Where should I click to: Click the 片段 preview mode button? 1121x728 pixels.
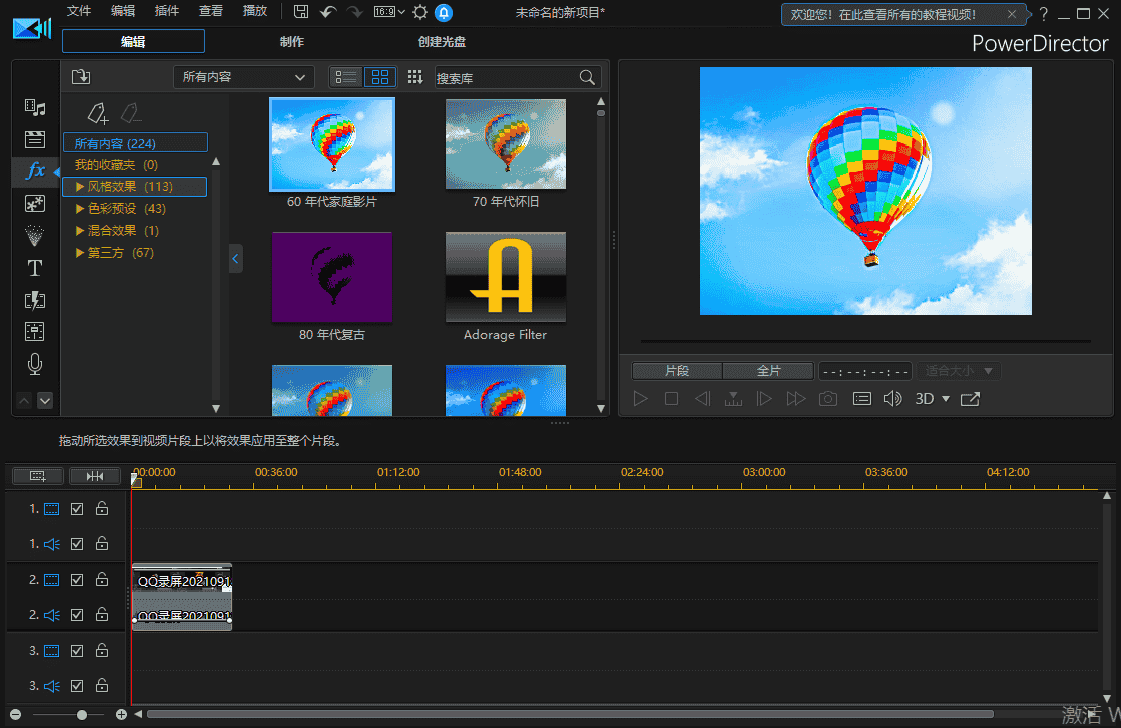[x=677, y=371]
